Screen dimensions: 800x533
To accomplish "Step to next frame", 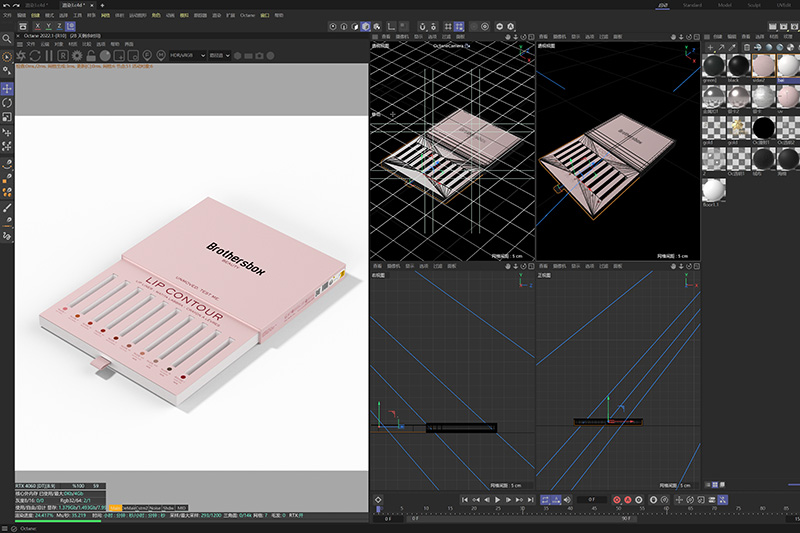I will tap(508, 500).
